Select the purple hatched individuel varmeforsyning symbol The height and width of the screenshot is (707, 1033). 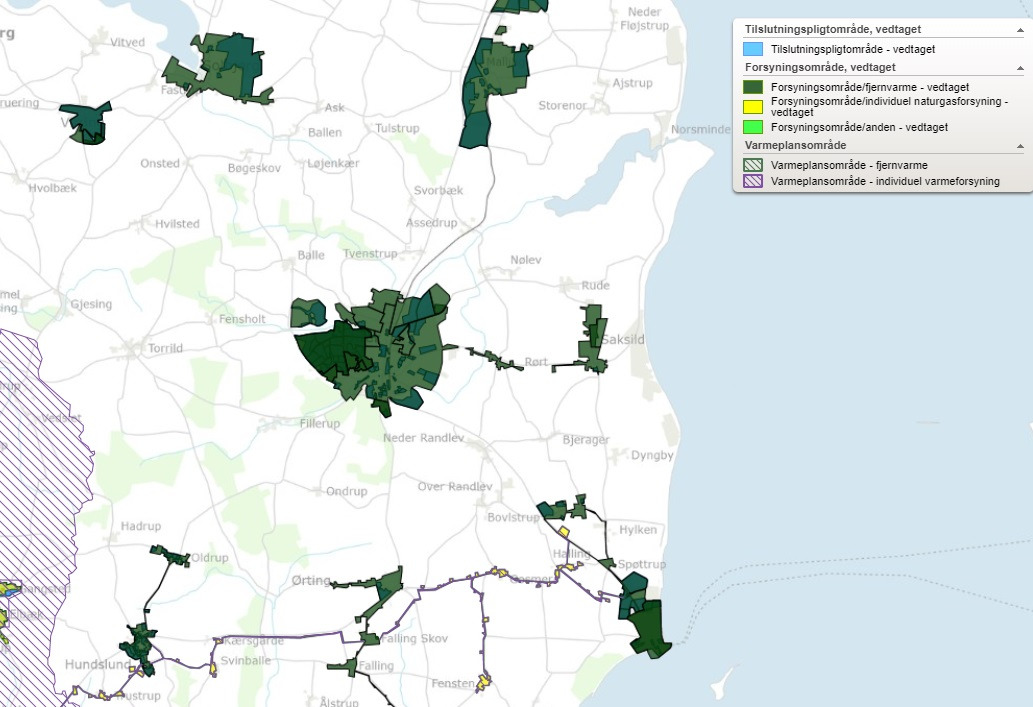[x=753, y=182]
